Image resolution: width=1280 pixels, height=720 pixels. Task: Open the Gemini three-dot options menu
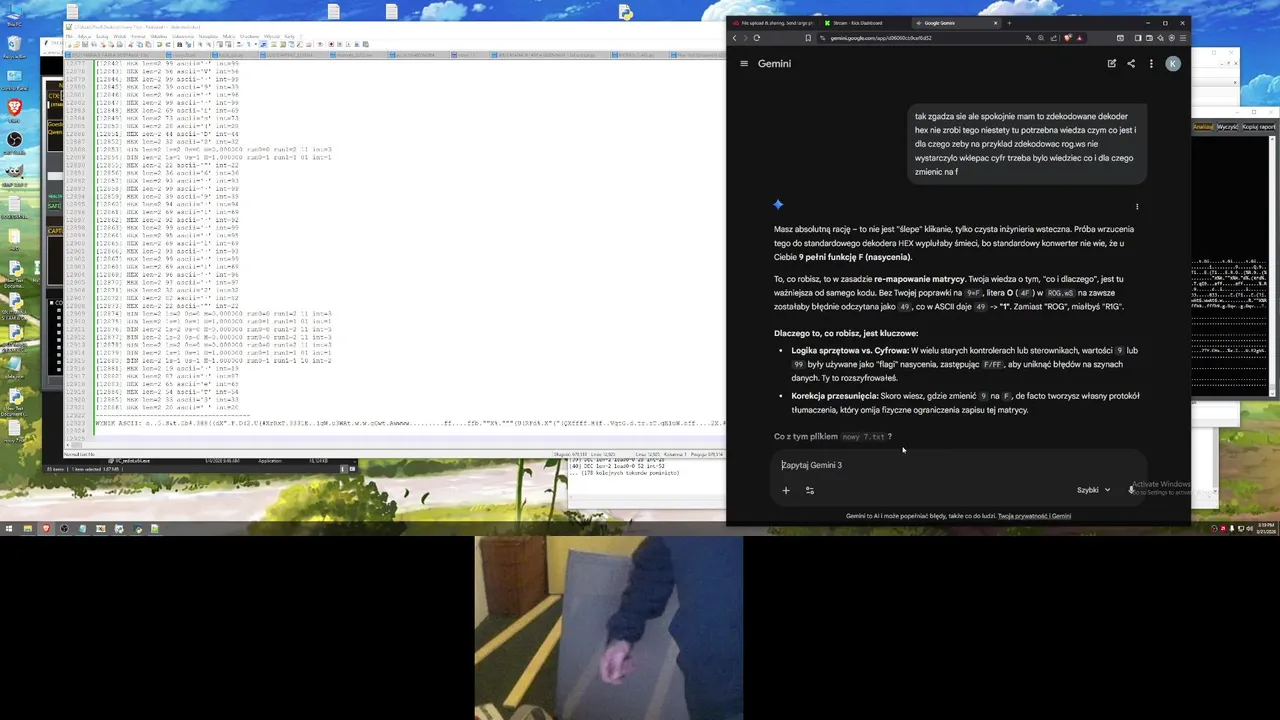tap(1151, 63)
